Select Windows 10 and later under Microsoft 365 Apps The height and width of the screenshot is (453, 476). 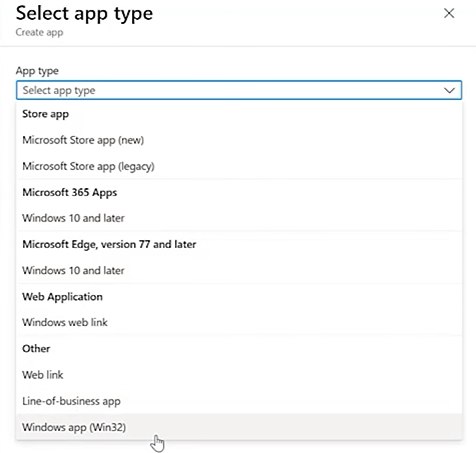point(239,218)
